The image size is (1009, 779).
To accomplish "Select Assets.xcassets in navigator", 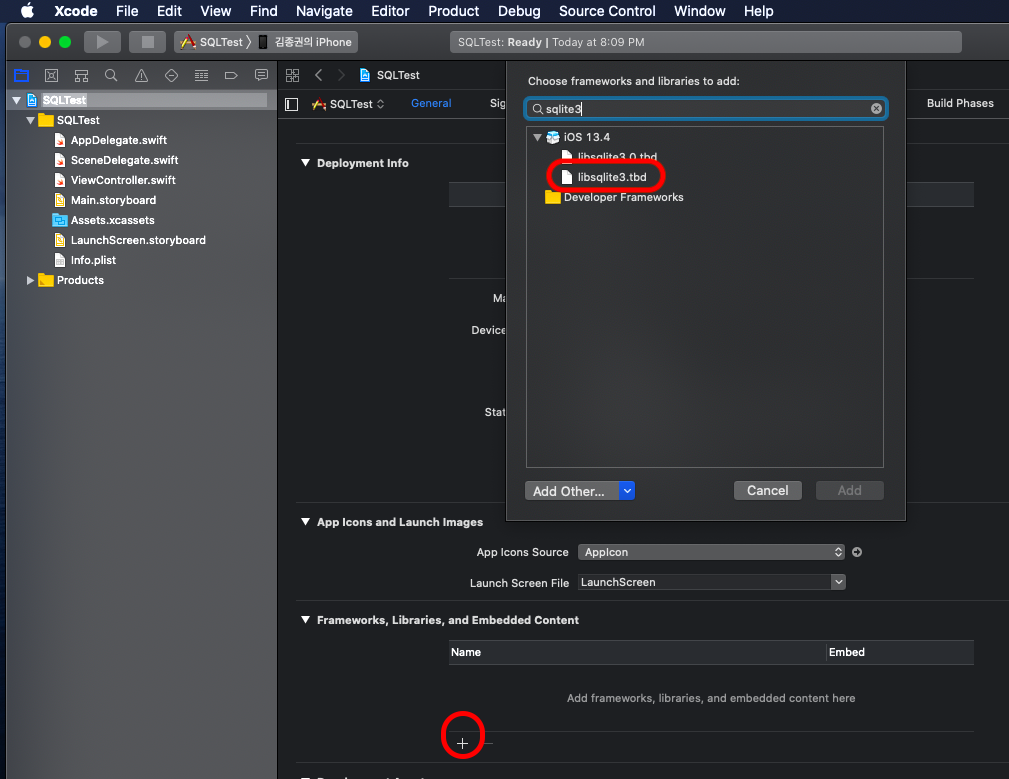I will [112, 220].
